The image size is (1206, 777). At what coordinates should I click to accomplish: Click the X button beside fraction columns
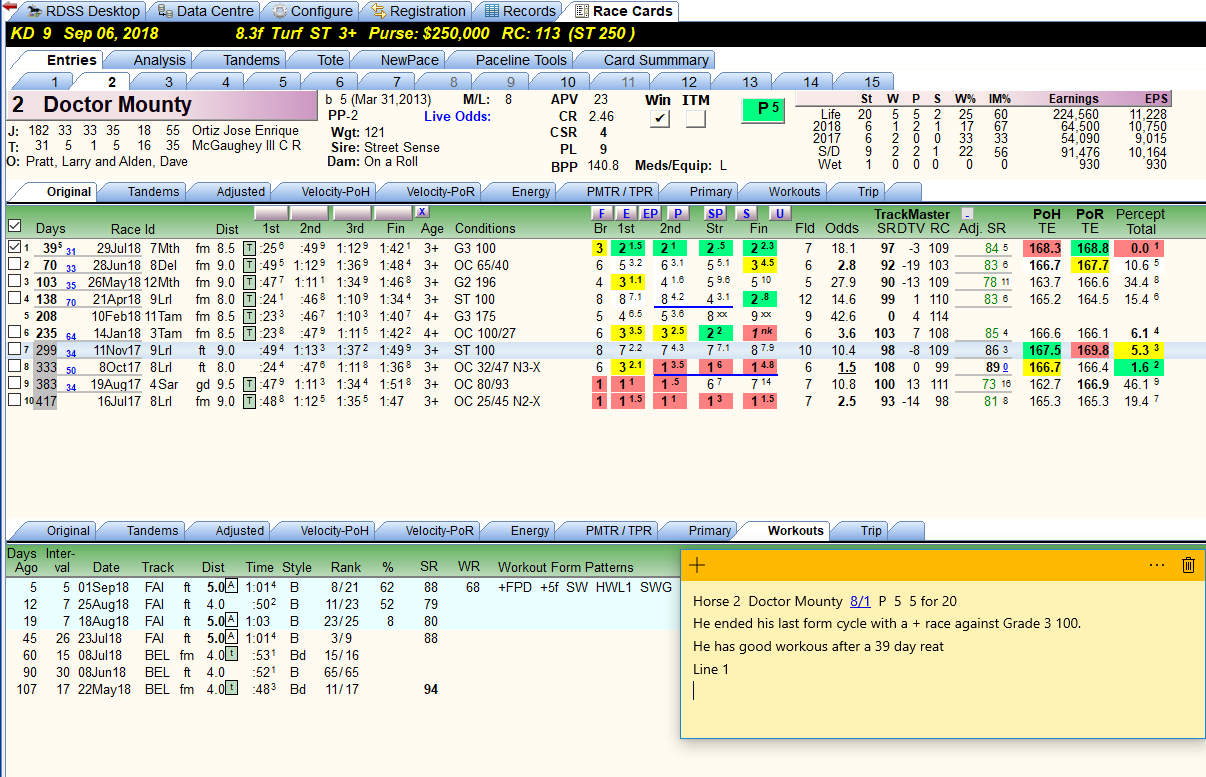click(x=422, y=212)
